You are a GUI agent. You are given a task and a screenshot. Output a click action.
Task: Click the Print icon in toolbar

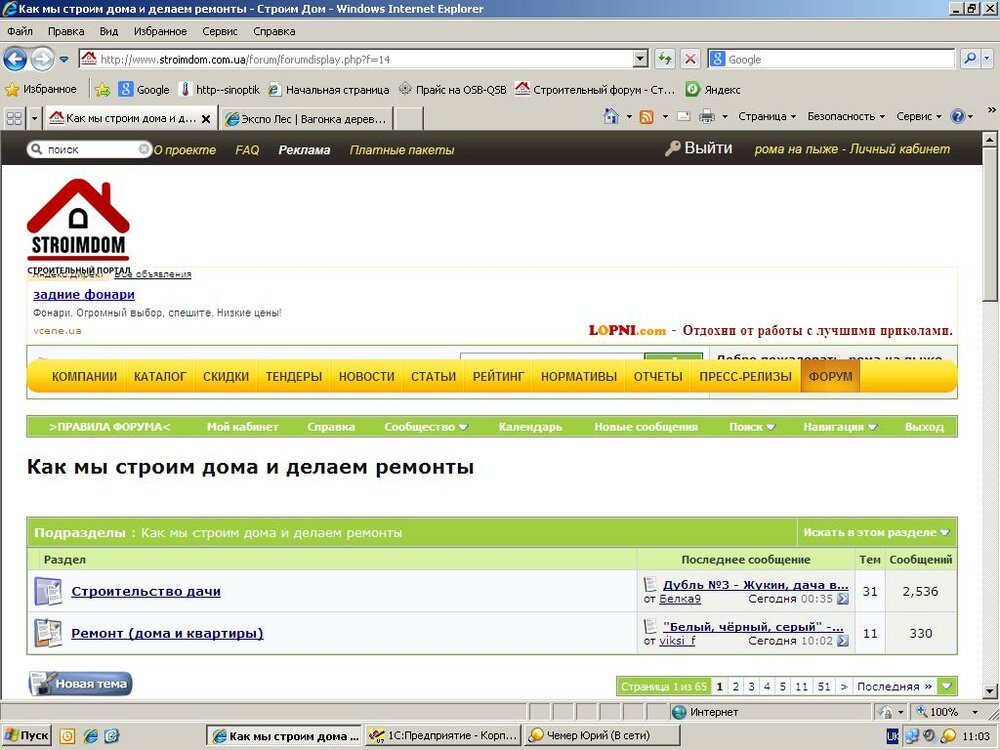(x=707, y=116)
